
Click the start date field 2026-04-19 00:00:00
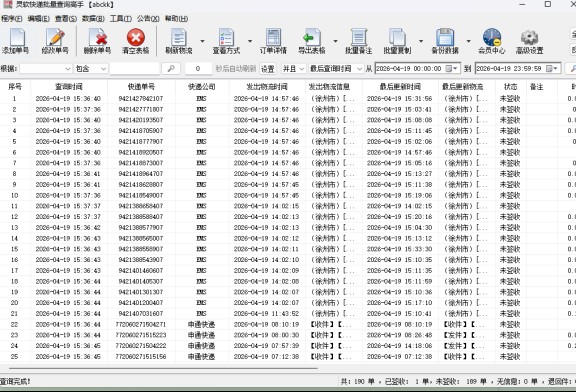pos(417,68)
